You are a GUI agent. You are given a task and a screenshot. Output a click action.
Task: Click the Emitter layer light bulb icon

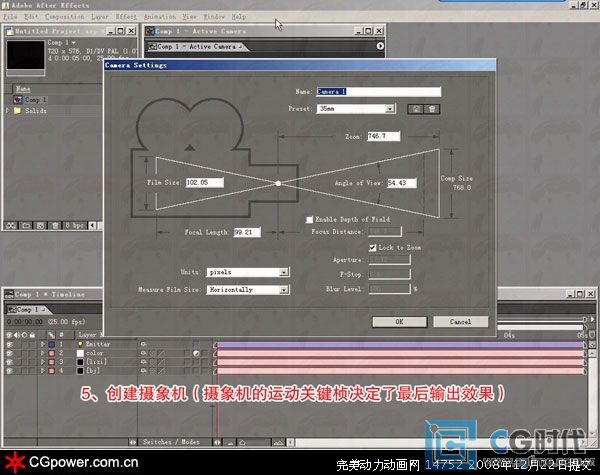[80, 344]
